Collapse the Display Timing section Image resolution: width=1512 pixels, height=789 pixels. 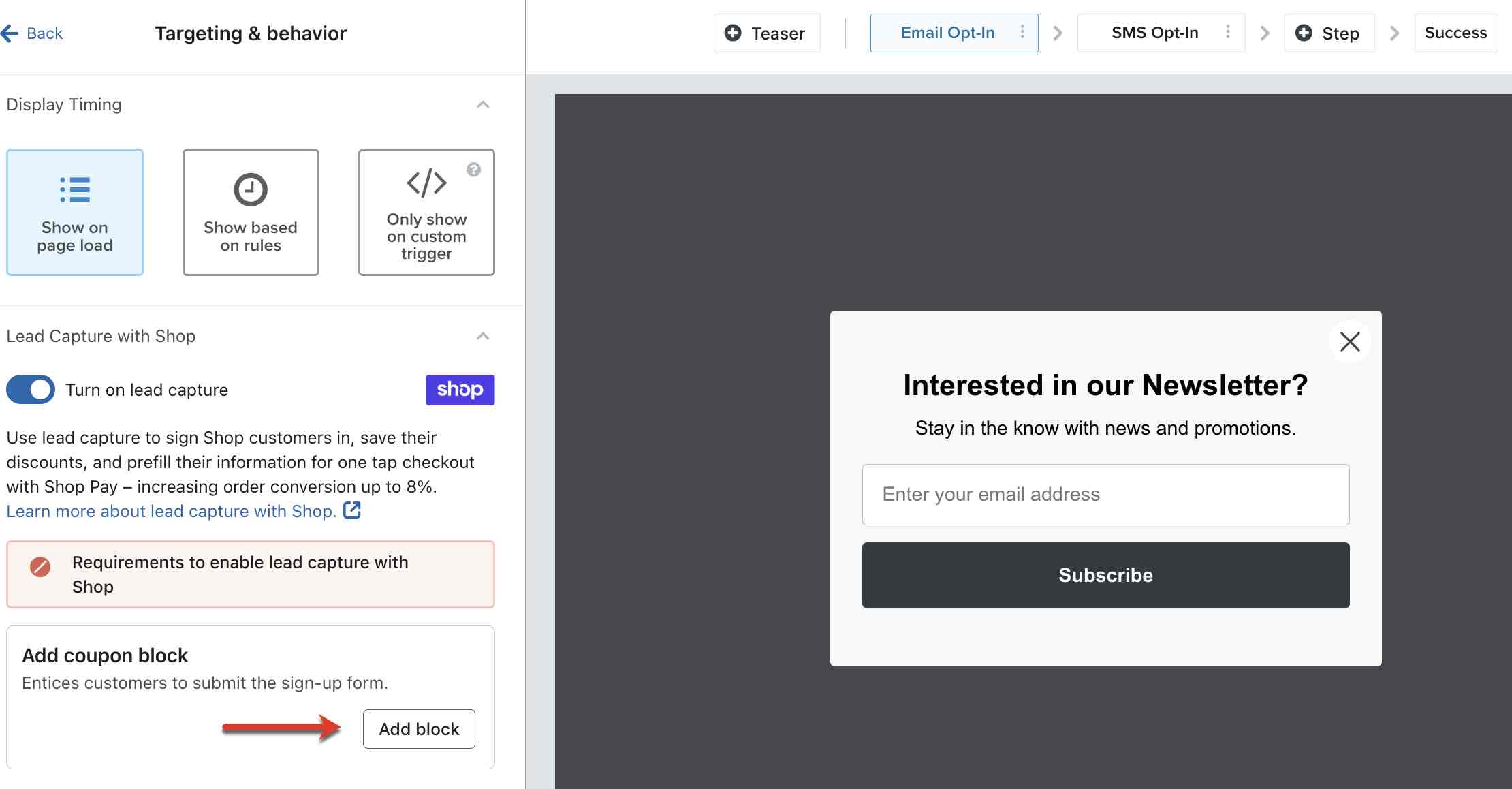click(x=483, y=104)
